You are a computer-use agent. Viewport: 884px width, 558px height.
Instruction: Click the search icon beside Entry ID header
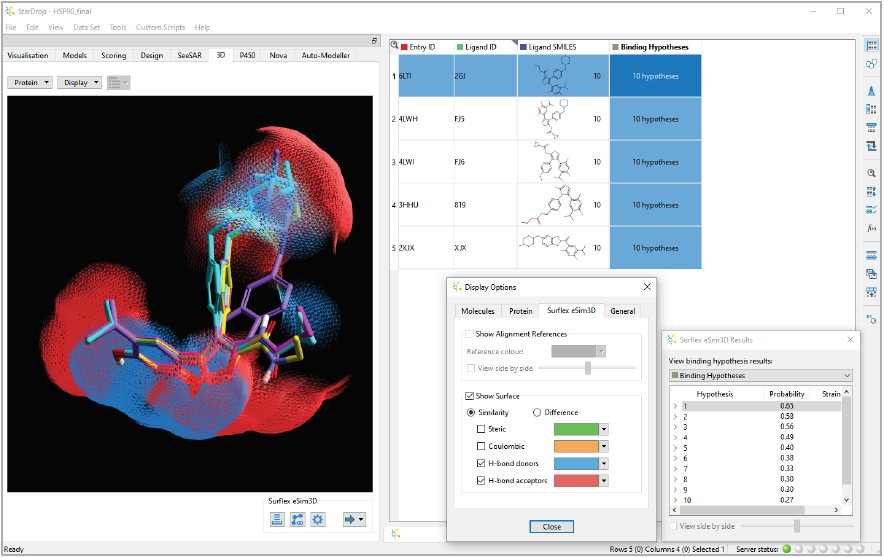(395, 46)
